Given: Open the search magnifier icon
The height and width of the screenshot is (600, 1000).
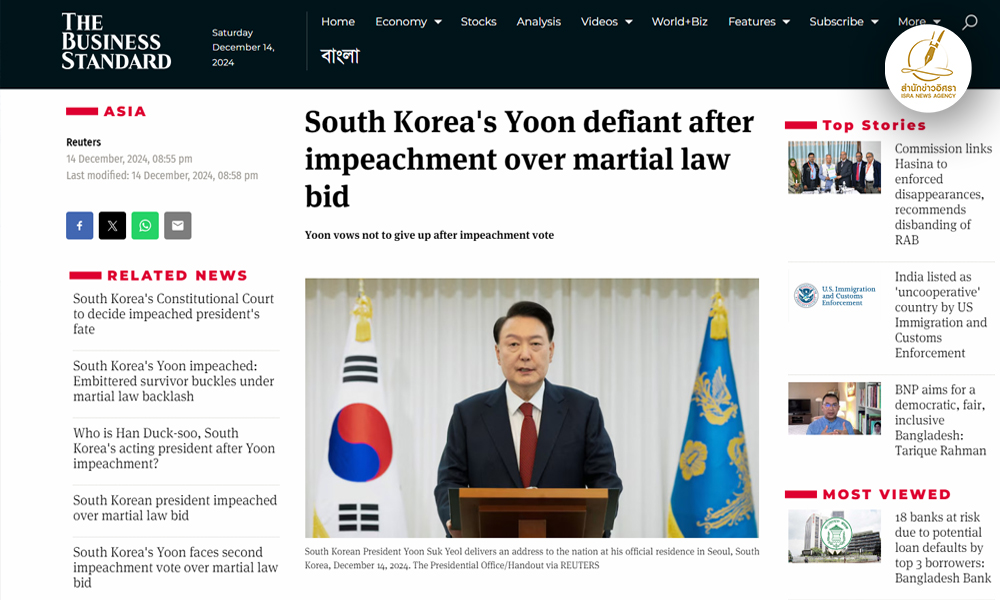Looking at the screenshot, I should click(x=969, y=22).
